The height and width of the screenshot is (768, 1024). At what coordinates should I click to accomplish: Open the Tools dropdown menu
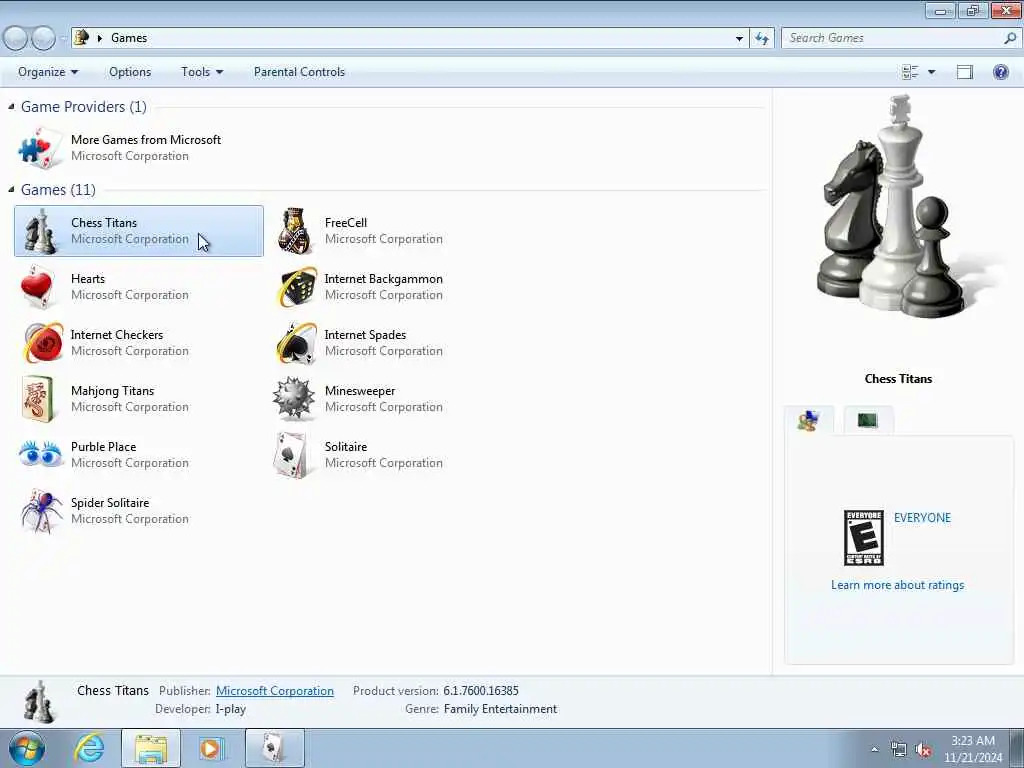pyautogui.click(x=202, y=72)
